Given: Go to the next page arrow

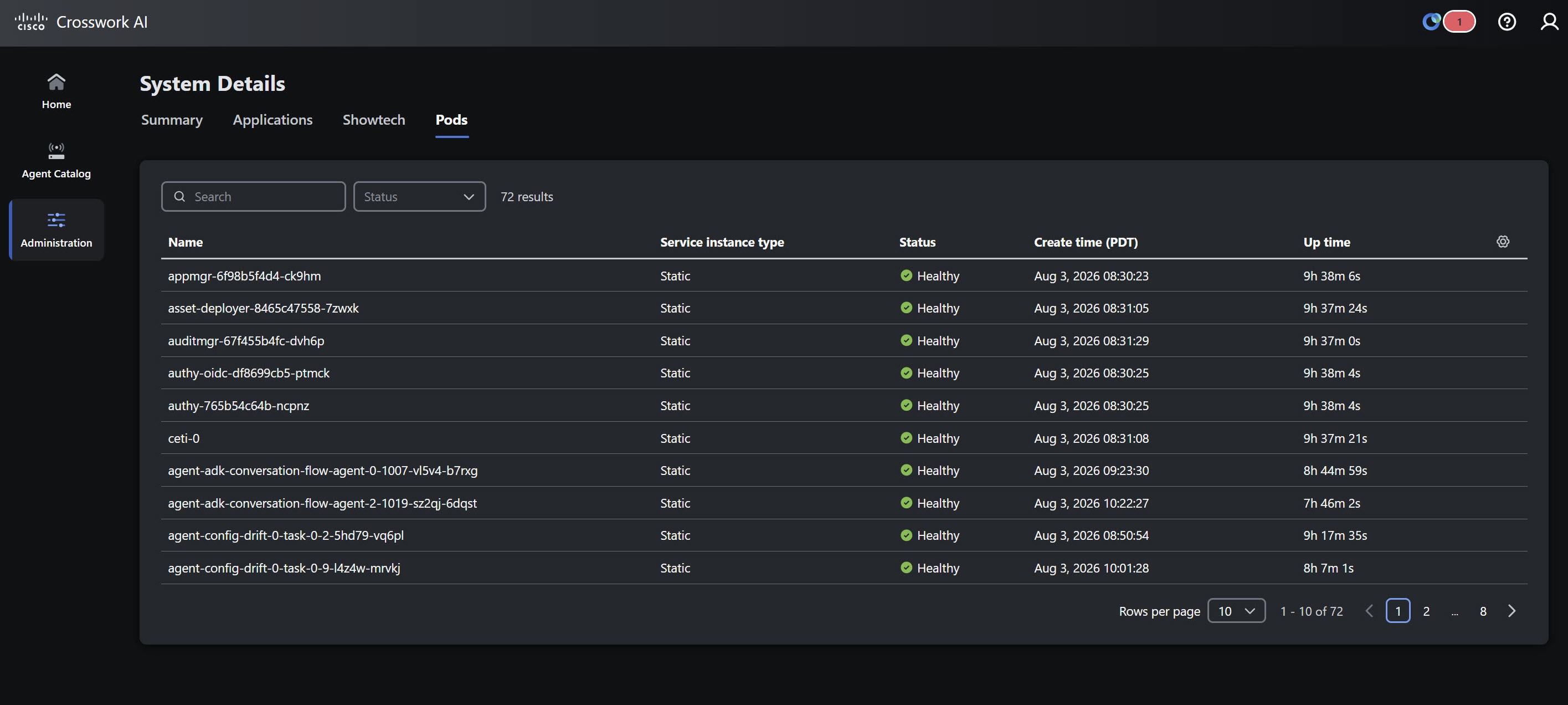Looking at the screenshot, I should [x=1512, y=611].
